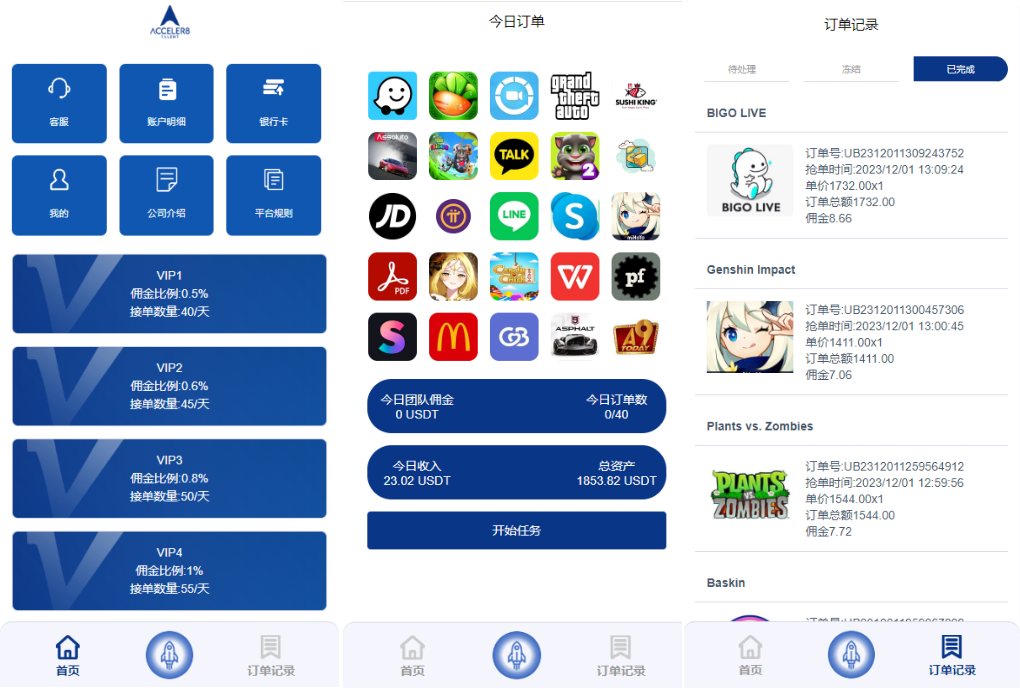
Task: Tap the rocket button in left screen nav
Action: 169,655
